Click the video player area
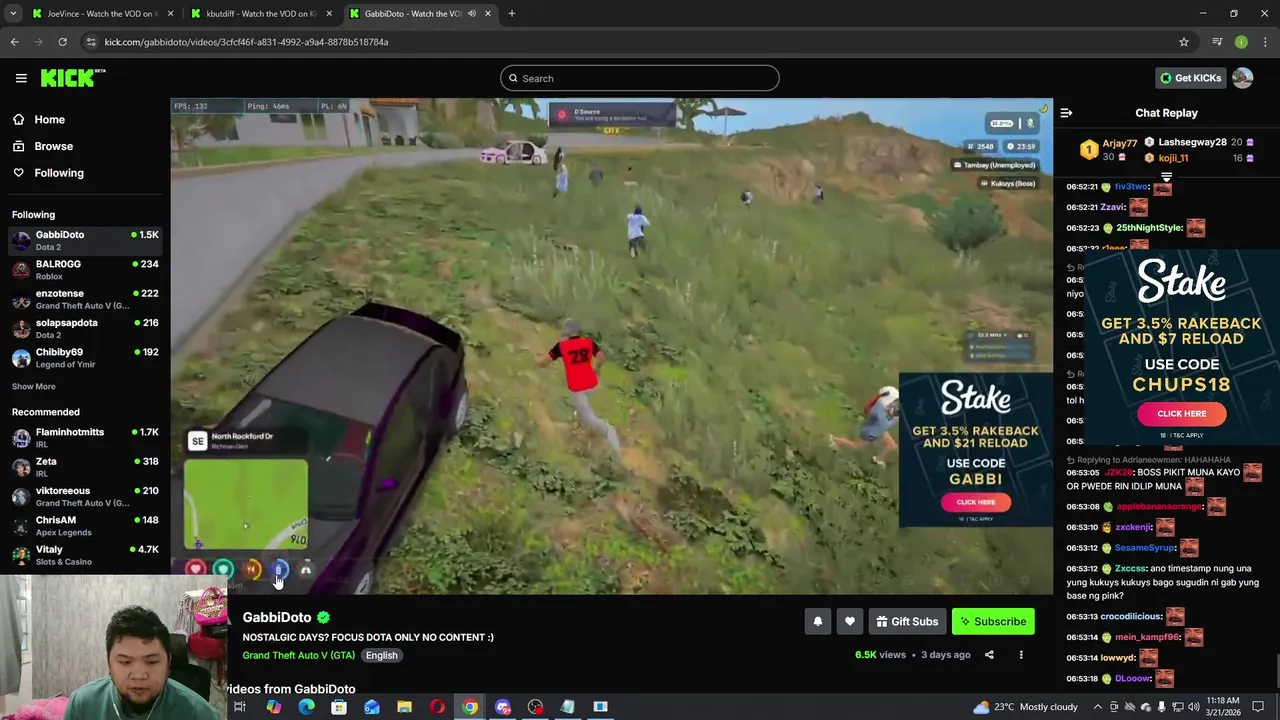This screenshot has width=1280, height=720. click(611, 346)
